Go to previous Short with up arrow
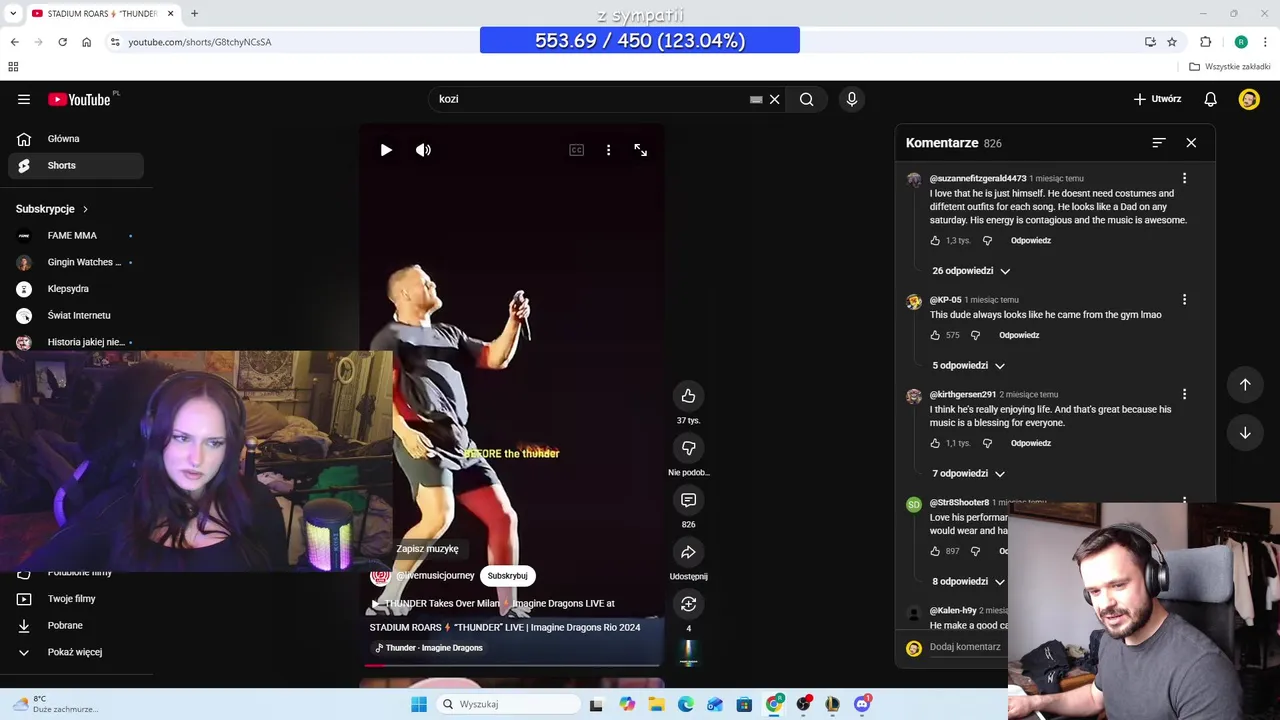The height and width of the screenshot is (720, 1280). [1245, 385]
